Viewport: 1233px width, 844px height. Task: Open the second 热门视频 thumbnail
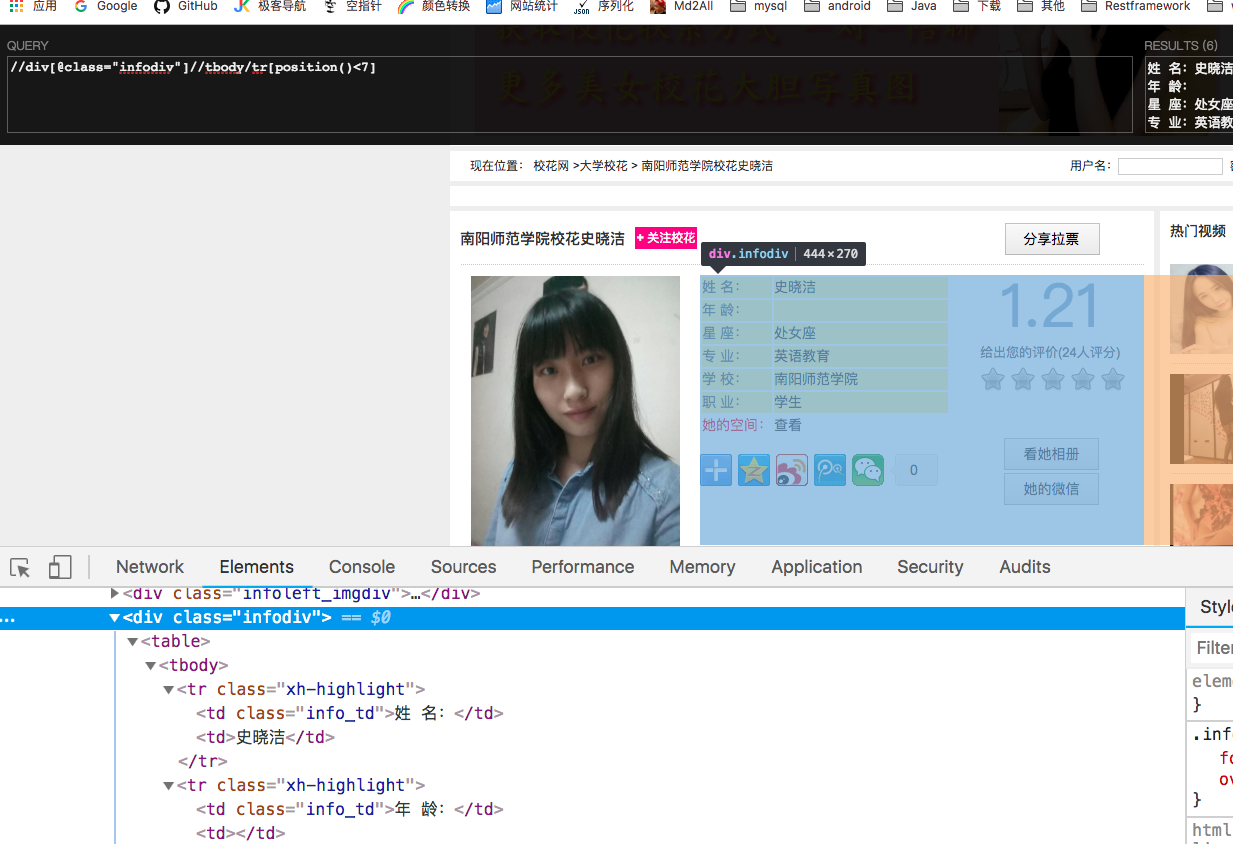pos(1201,419)
